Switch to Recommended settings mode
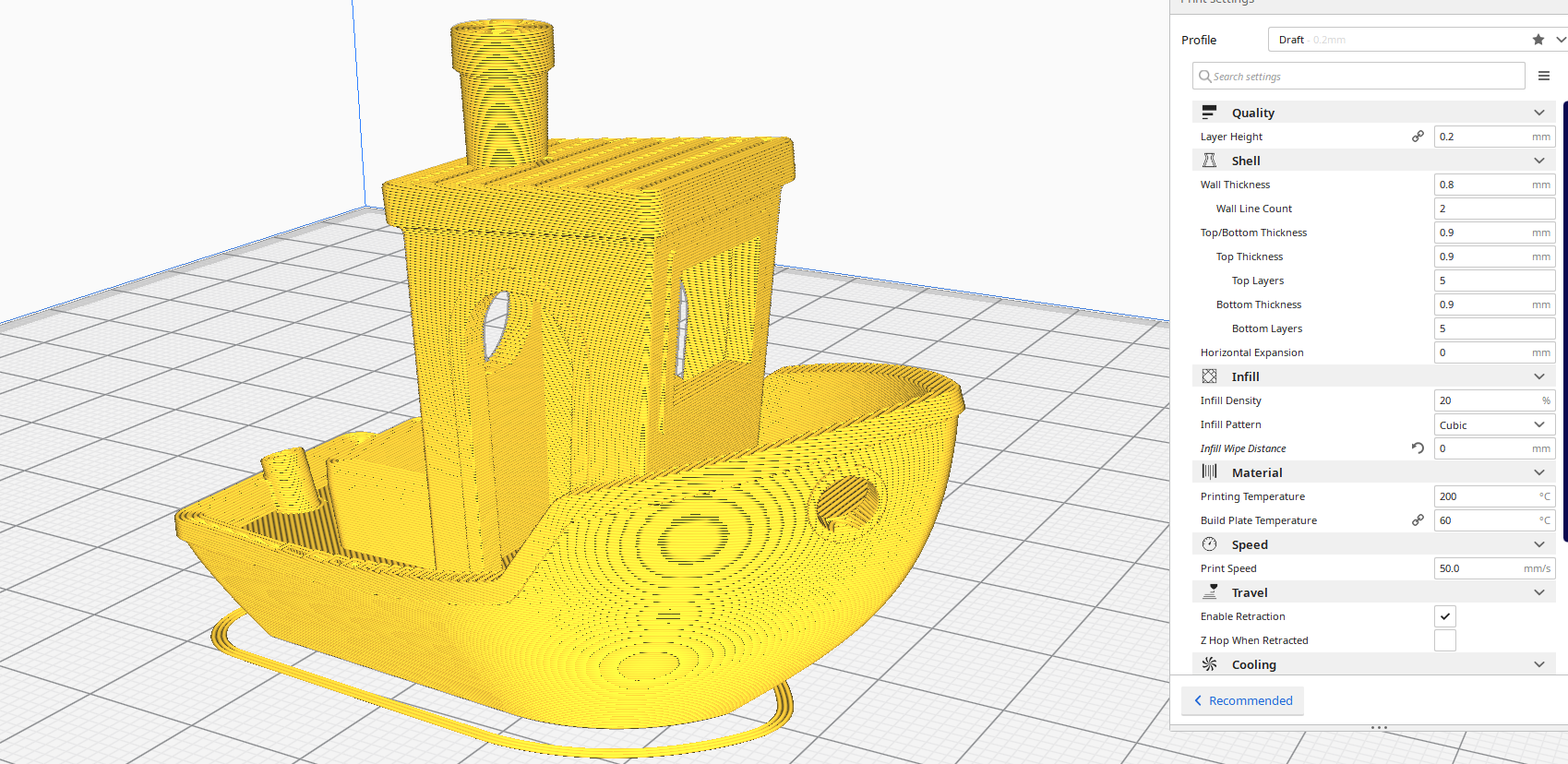Image resolution: width=1568 pixels, height=764 pixels. 1242,700
